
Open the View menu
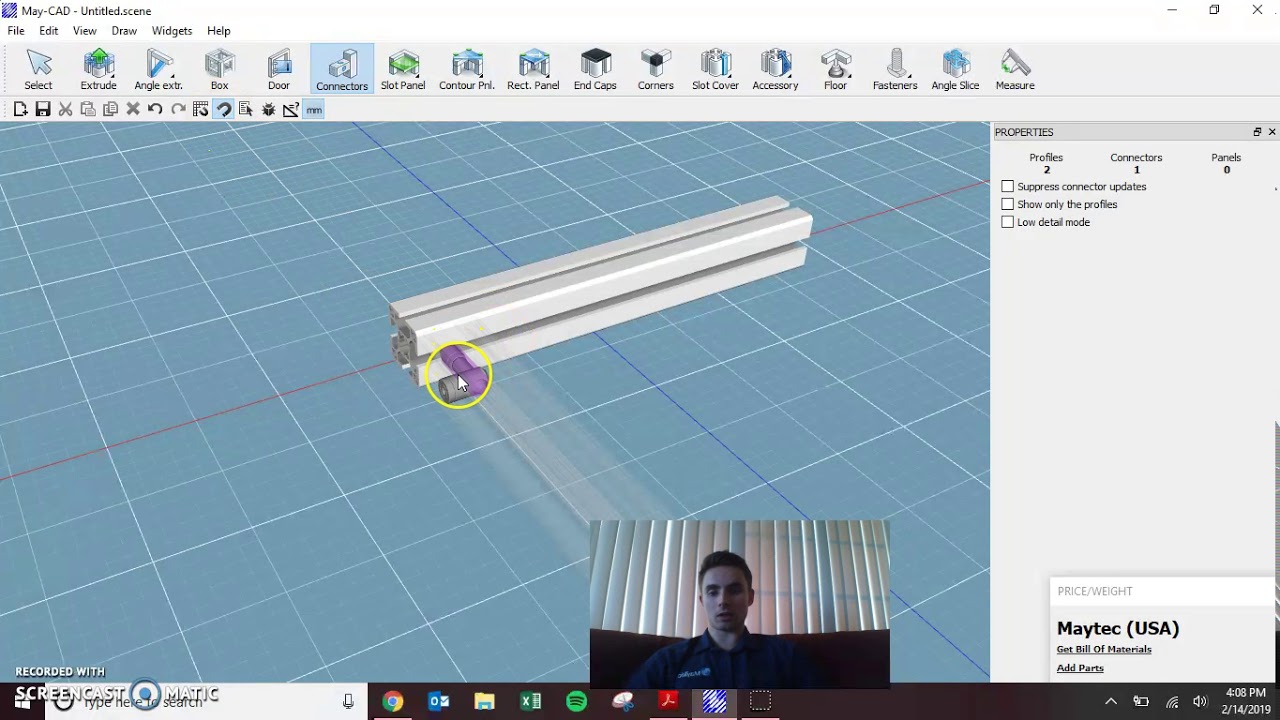click(x=85, y=31)
